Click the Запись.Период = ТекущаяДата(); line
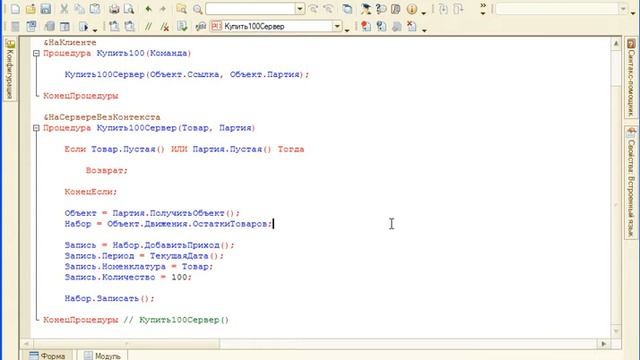Screen dimensions: 640x360 144,256
